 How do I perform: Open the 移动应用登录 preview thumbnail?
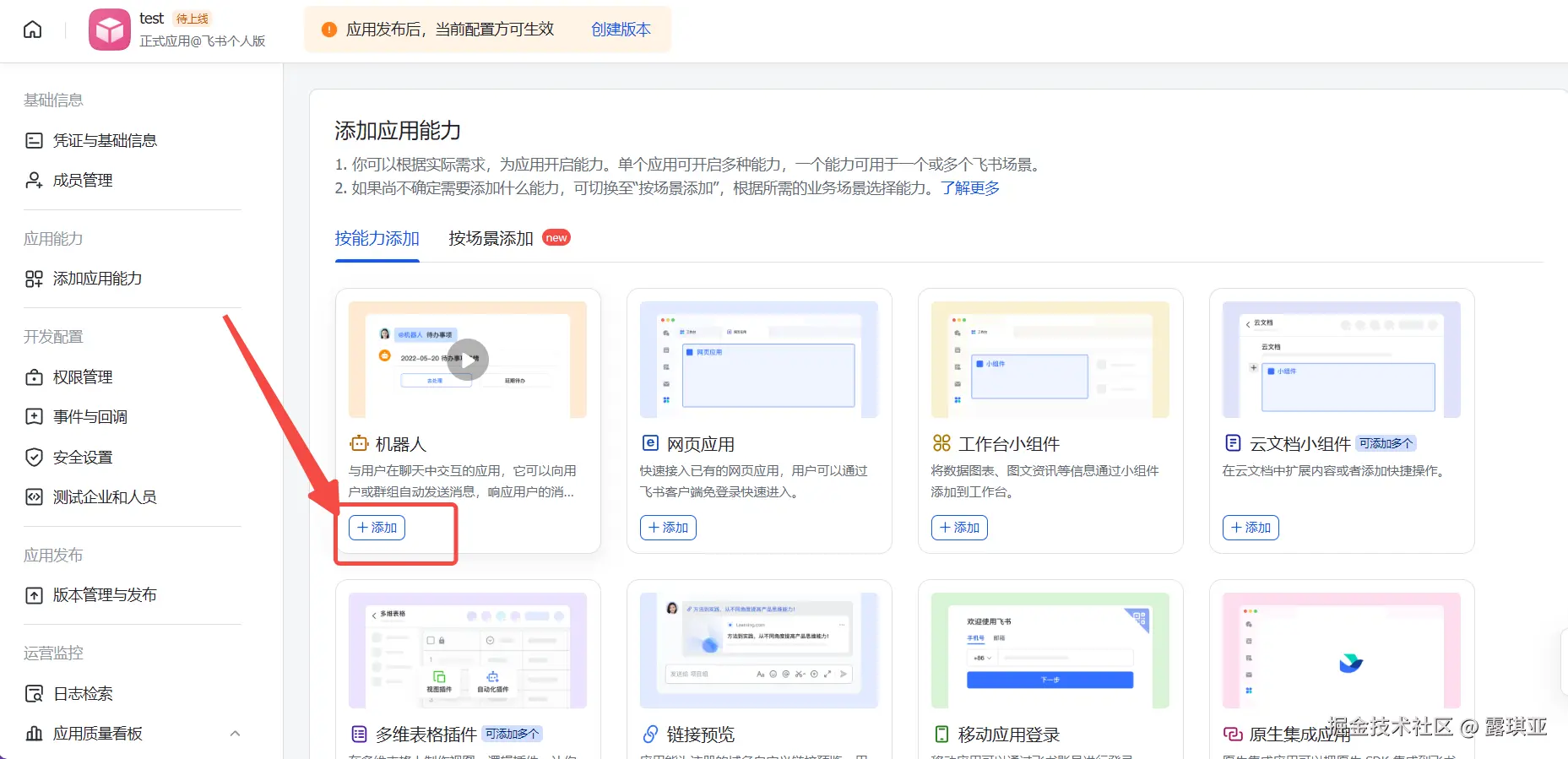point(1050,650)
